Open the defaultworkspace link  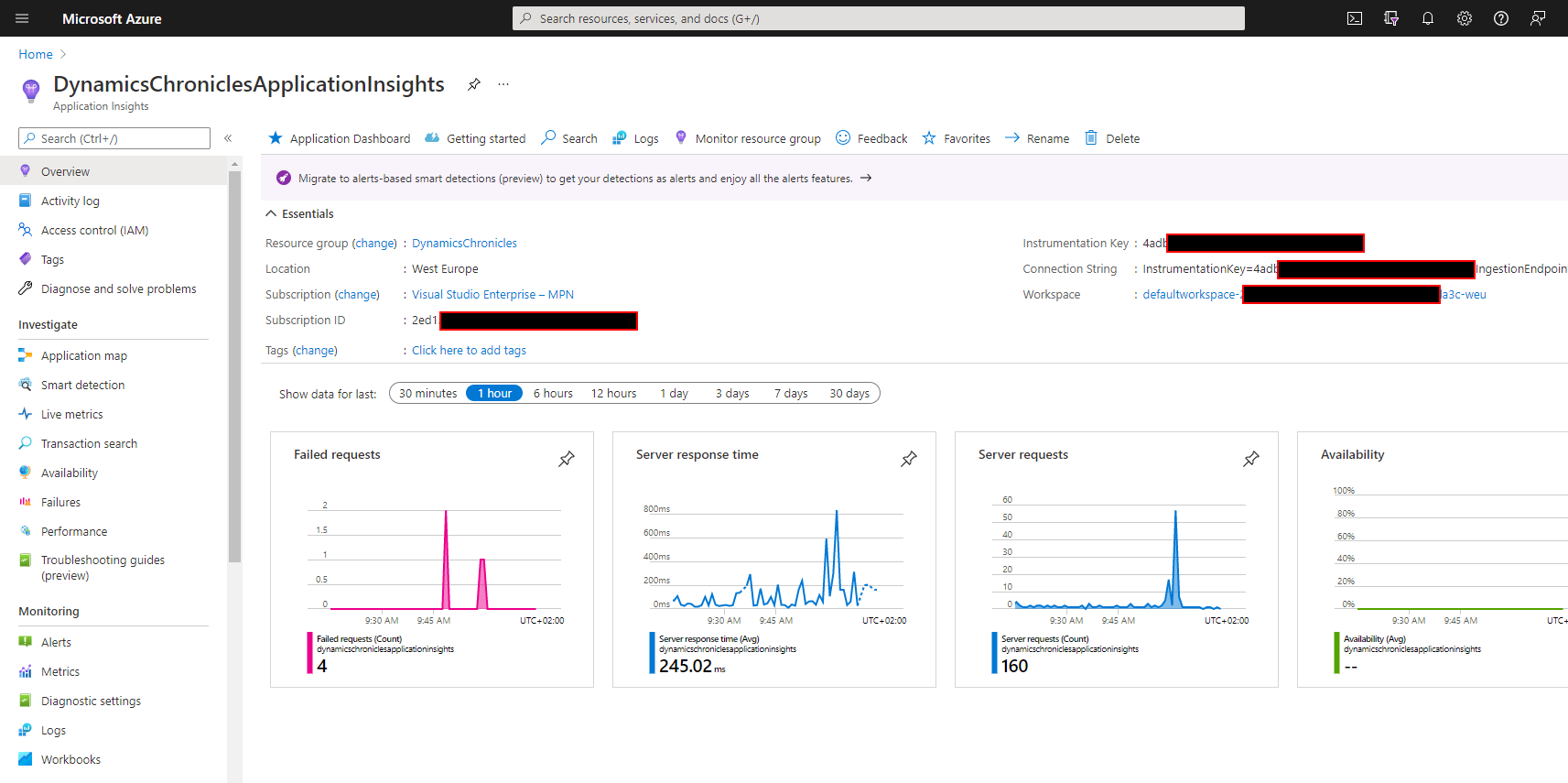tap(1314, 294)
